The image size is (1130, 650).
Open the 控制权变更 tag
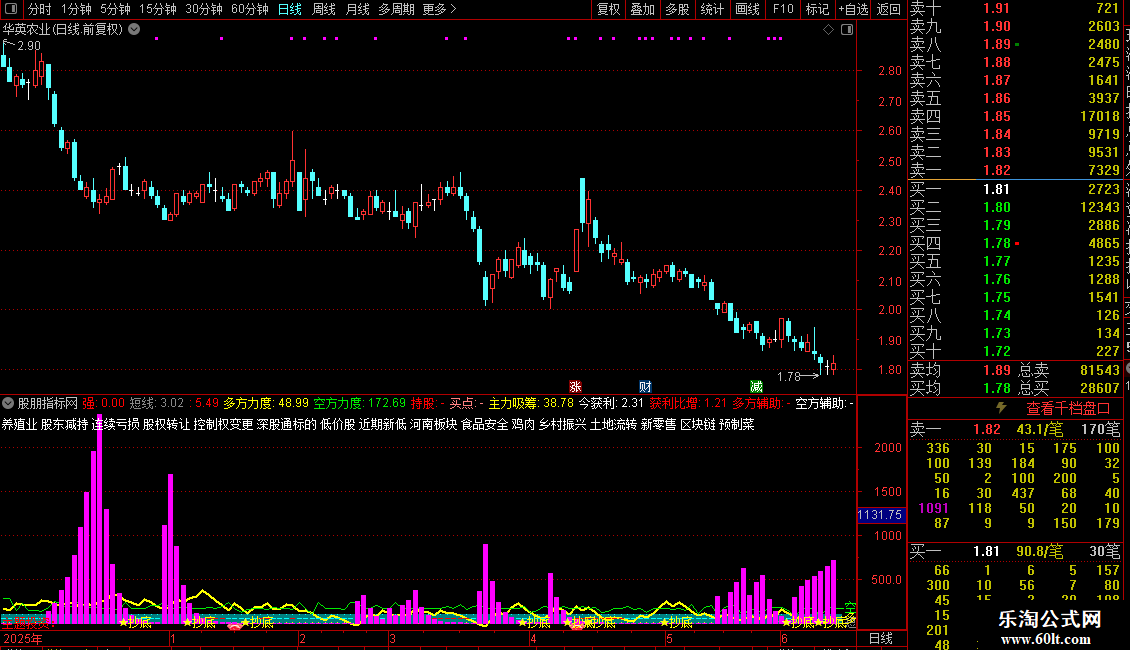(223, 424)
